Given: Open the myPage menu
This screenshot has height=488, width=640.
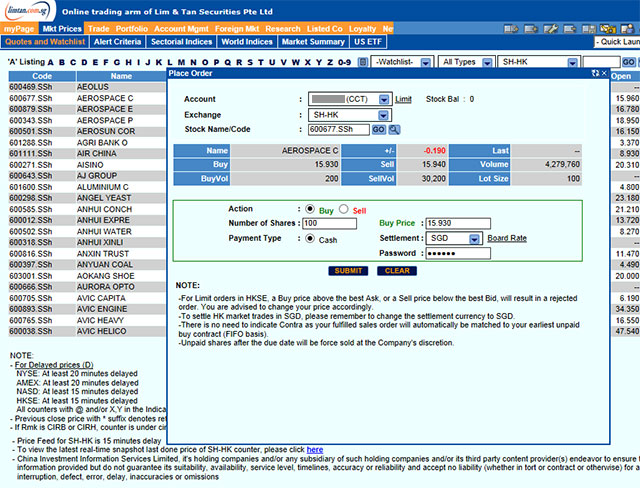Looking at the screenshot, I should coord(19,29).
